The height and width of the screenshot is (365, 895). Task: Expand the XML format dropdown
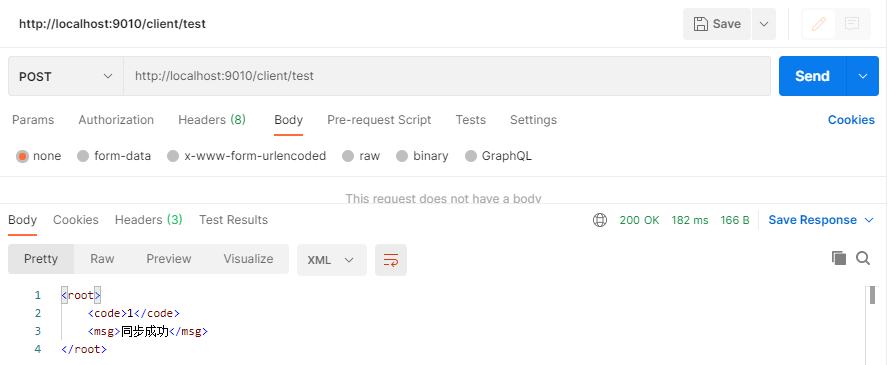[332, 260]
